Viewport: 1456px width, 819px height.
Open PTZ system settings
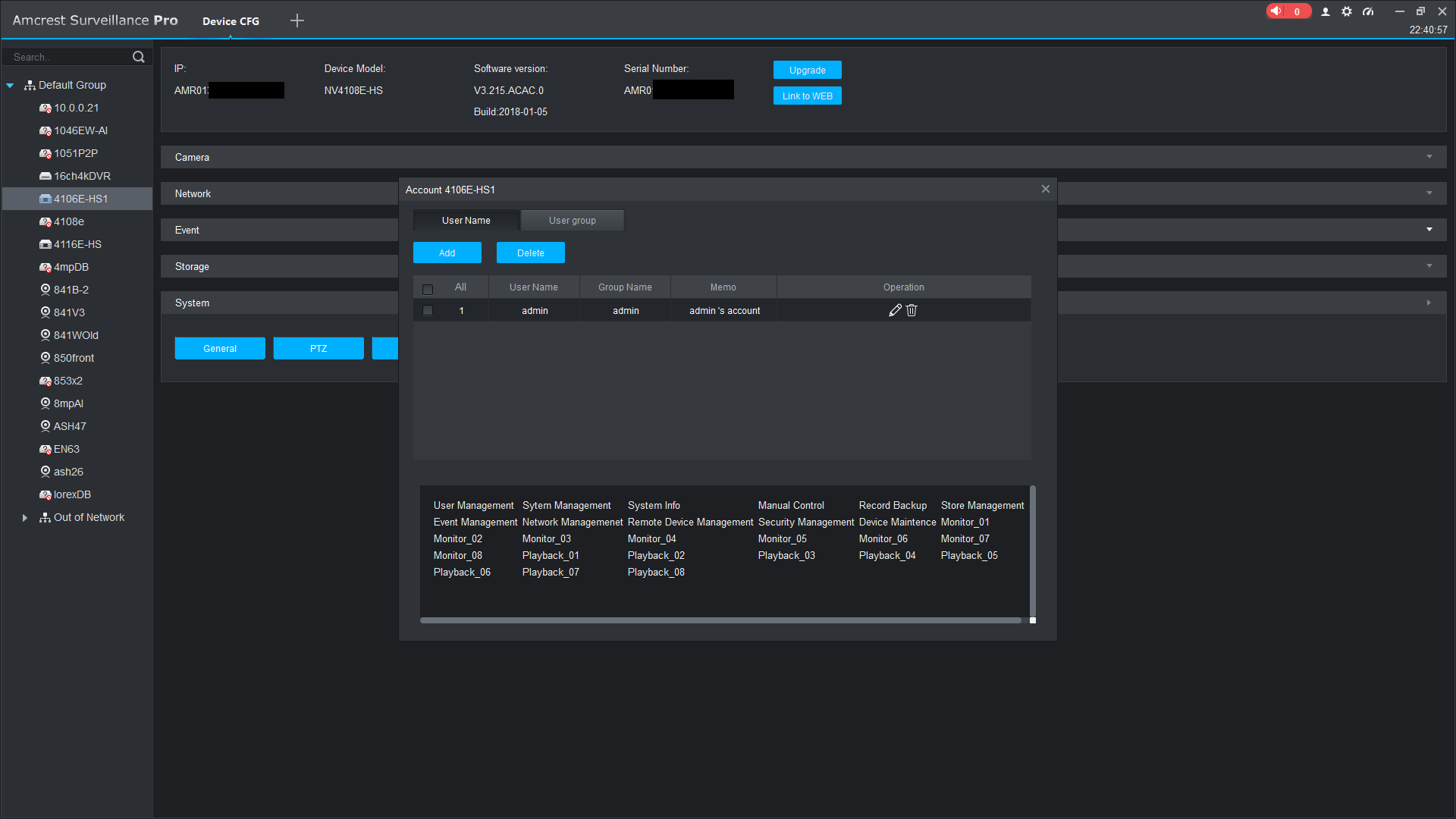coord(318,348)
